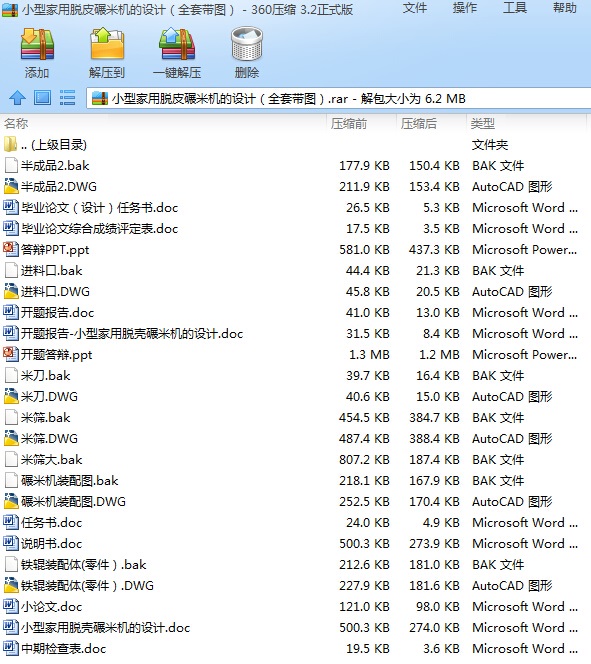Sort by 压缩前 column header
The width and height of the screenshot is (591, 664).
[349, 124]
